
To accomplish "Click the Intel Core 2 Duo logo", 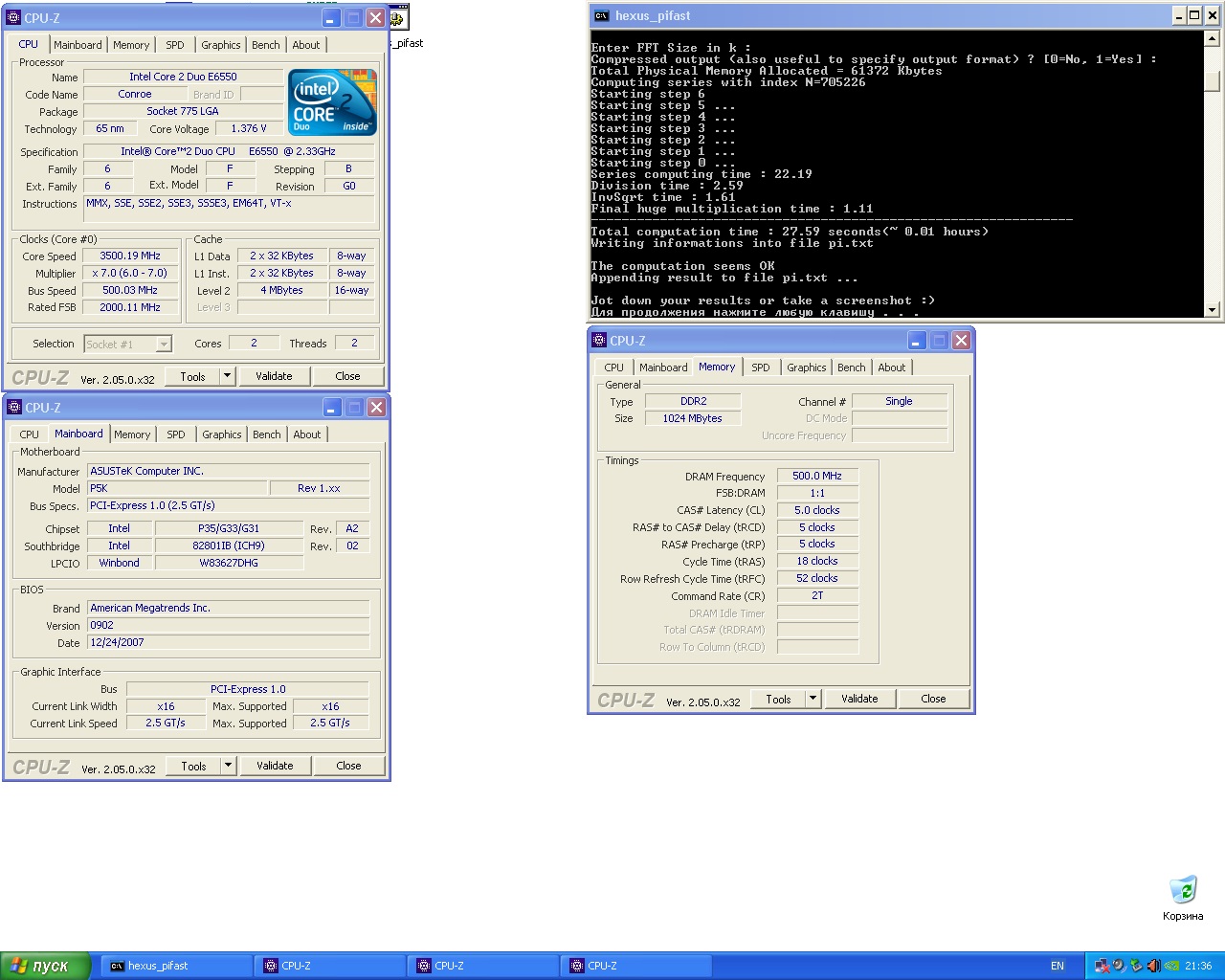I will click(332, 101).
